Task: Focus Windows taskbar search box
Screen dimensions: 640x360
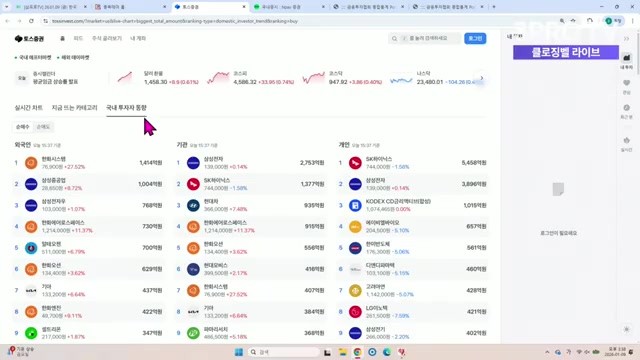Action: tap(284, 352)
